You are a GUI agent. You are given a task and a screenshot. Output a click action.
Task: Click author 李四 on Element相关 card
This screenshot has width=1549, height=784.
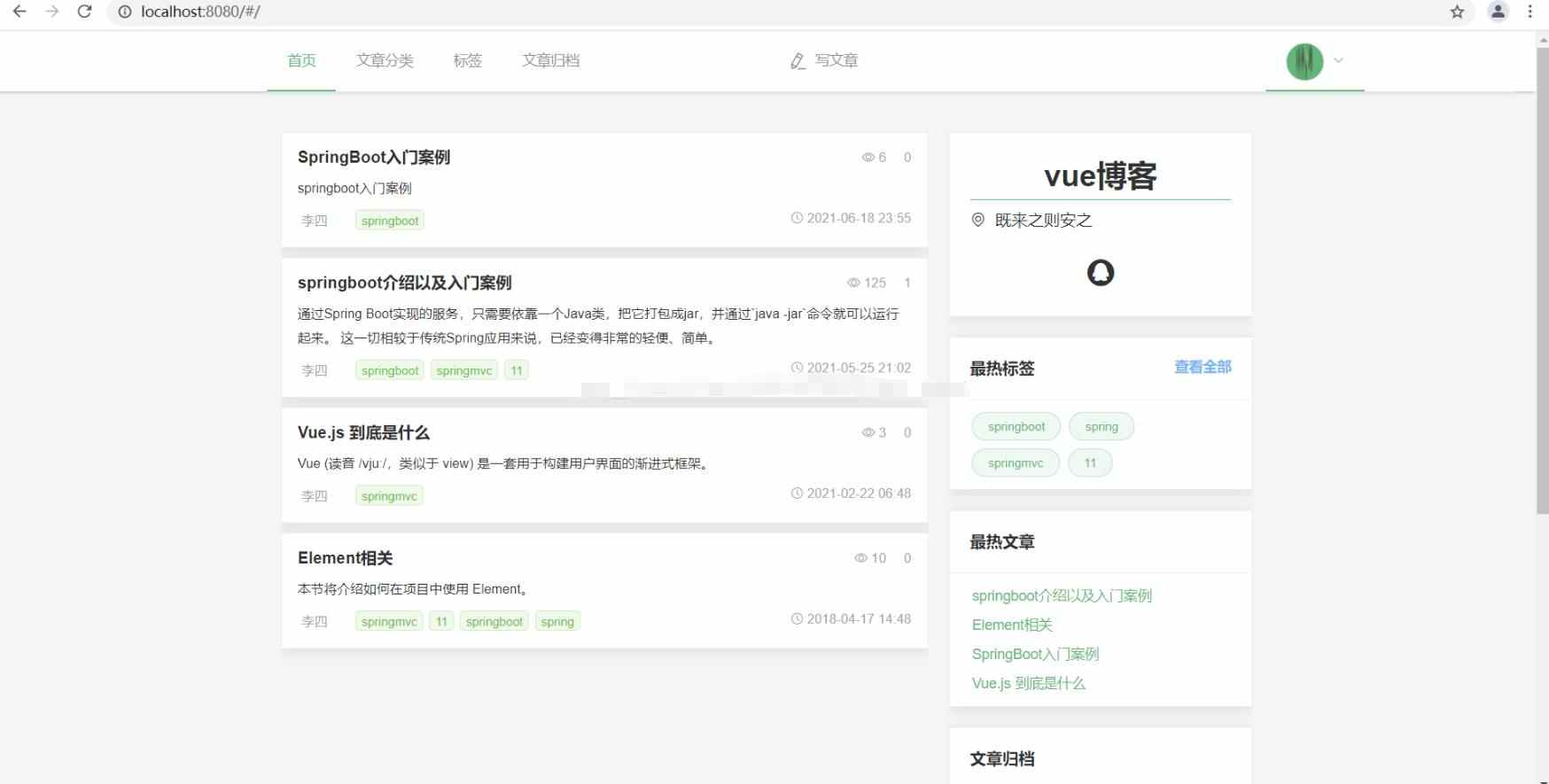pyautogui.click(x=315, y=622)
